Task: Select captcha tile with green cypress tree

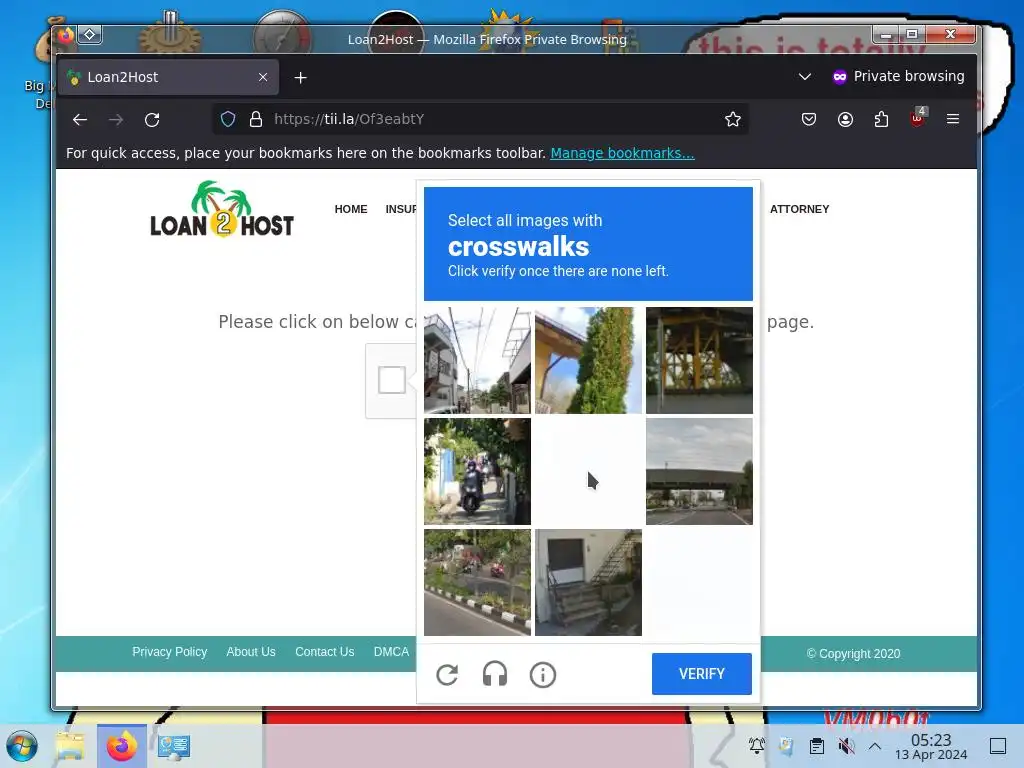Action: pos(588,360)
